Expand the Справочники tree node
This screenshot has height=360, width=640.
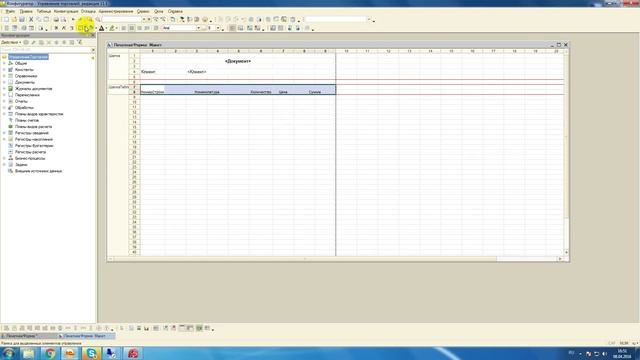click(x=4, y=76)
